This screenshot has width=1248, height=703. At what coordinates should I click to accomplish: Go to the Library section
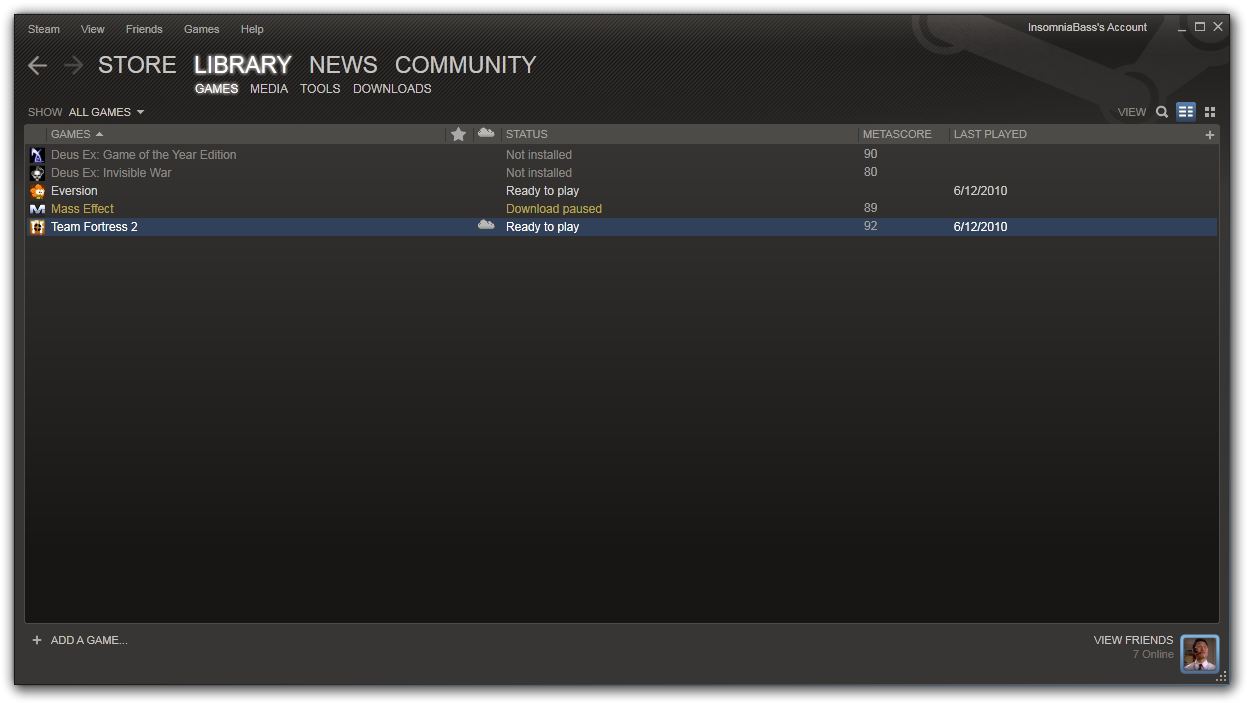pos(243,65)
